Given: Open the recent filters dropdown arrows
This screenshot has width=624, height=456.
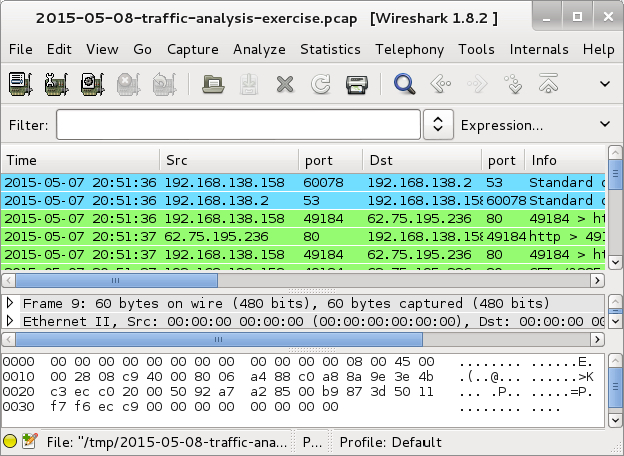Looking at the screenshot, I should pyautogui.click(x=438, y=125).
